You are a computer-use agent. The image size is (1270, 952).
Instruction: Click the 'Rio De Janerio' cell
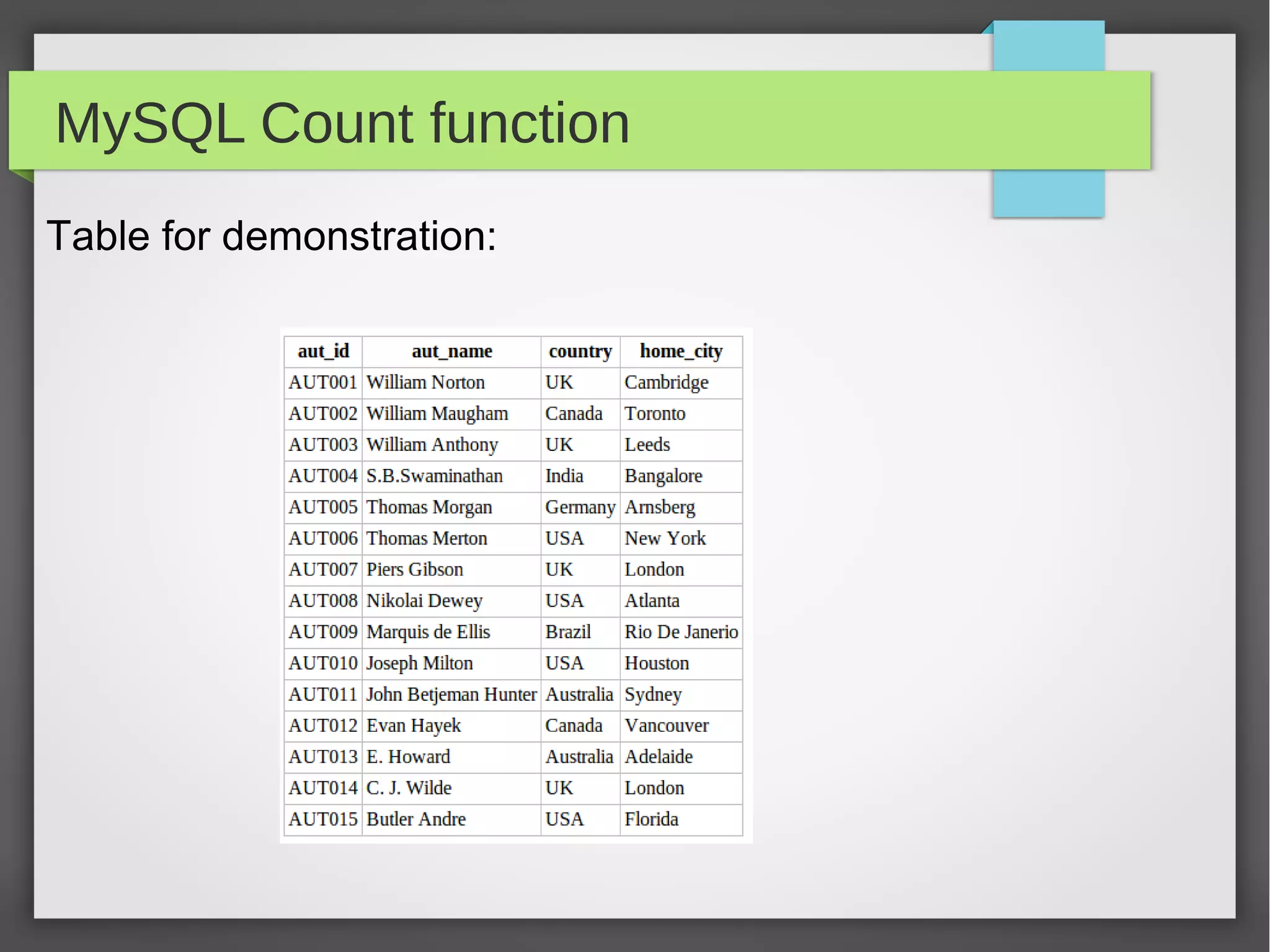pyautogui.click(x=682, y=632)
